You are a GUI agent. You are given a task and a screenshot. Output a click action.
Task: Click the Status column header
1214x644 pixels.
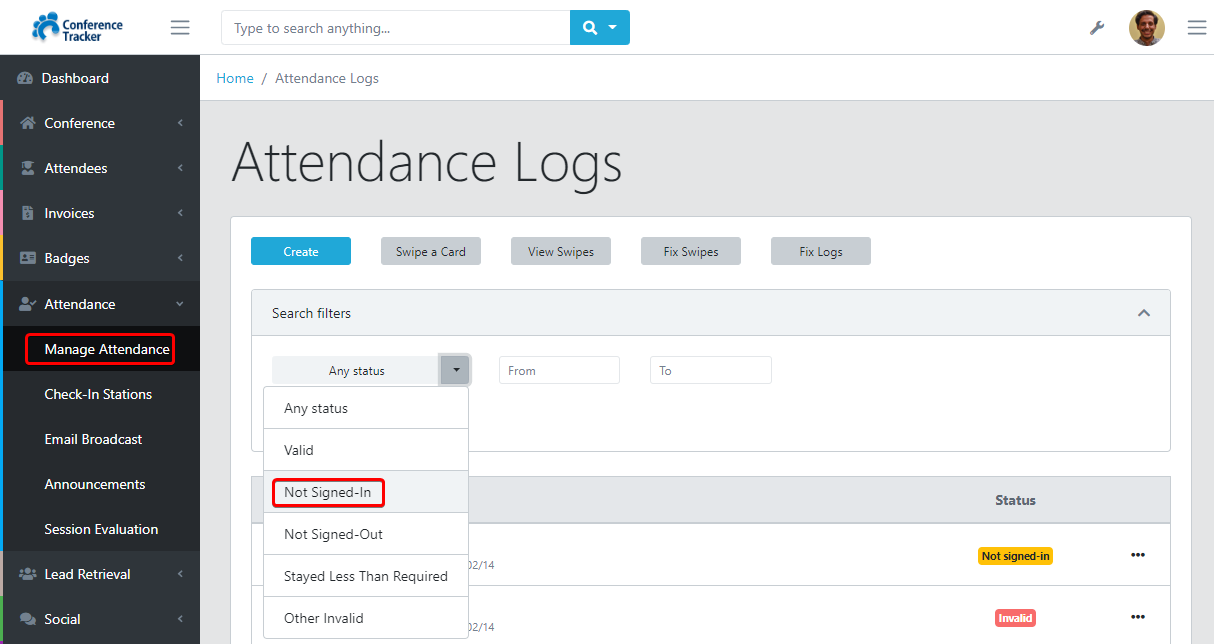[1015, 500]
